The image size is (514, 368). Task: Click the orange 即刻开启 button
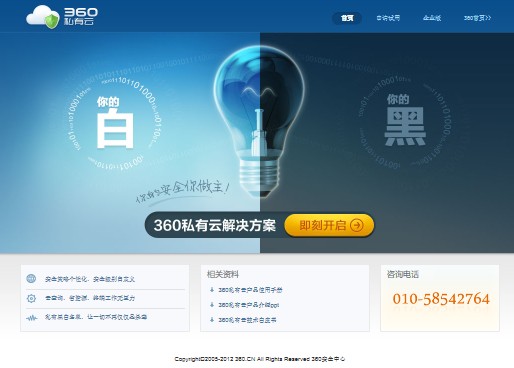coord(330,226)
